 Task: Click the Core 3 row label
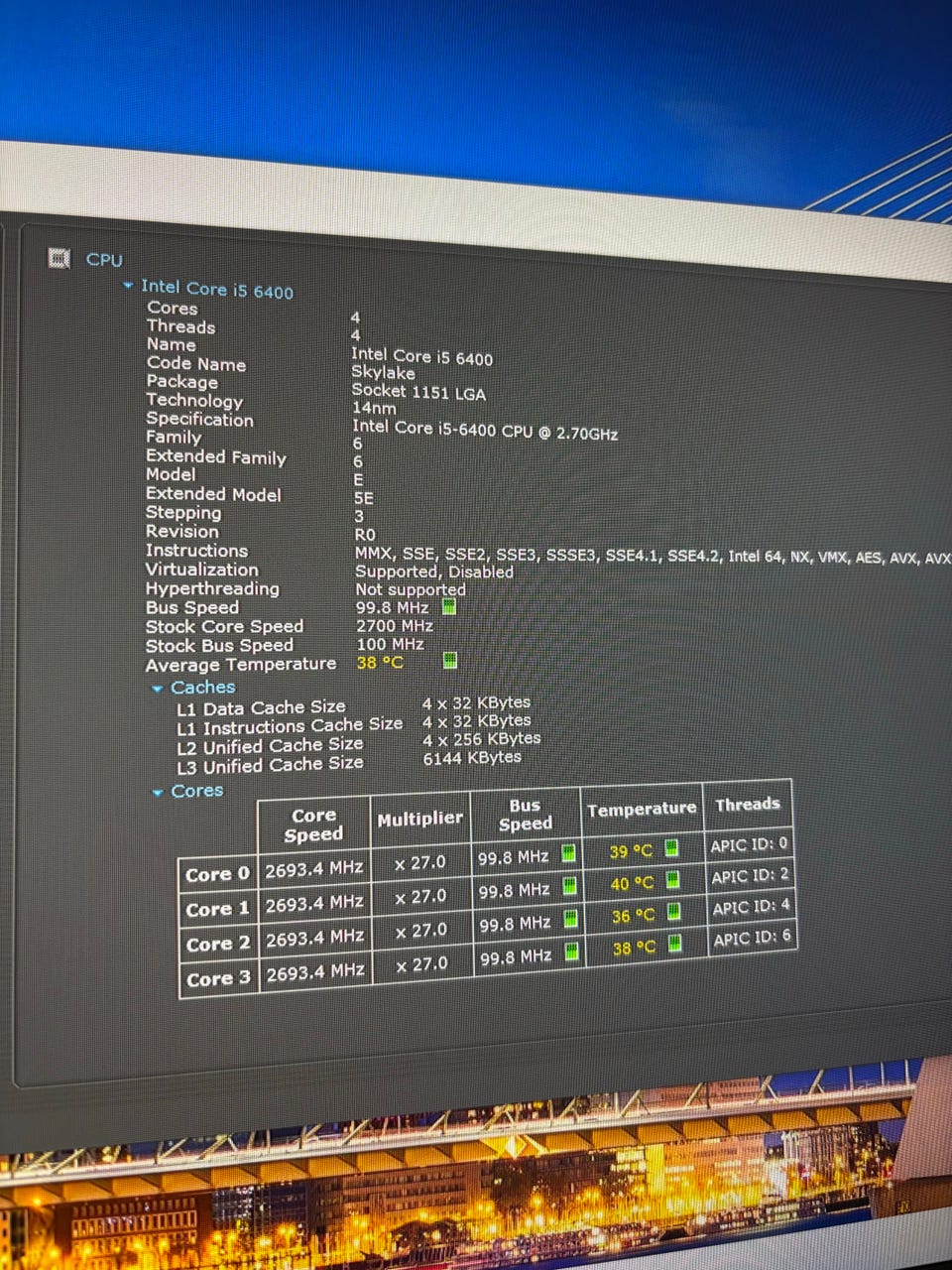coord(218,979)
